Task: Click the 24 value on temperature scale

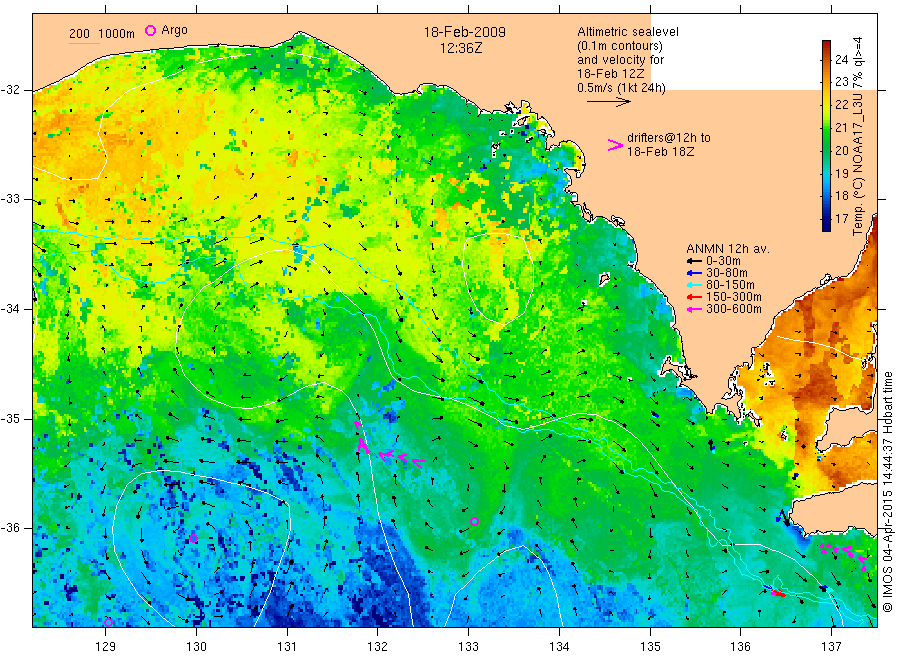Action: tap(841, 60)
